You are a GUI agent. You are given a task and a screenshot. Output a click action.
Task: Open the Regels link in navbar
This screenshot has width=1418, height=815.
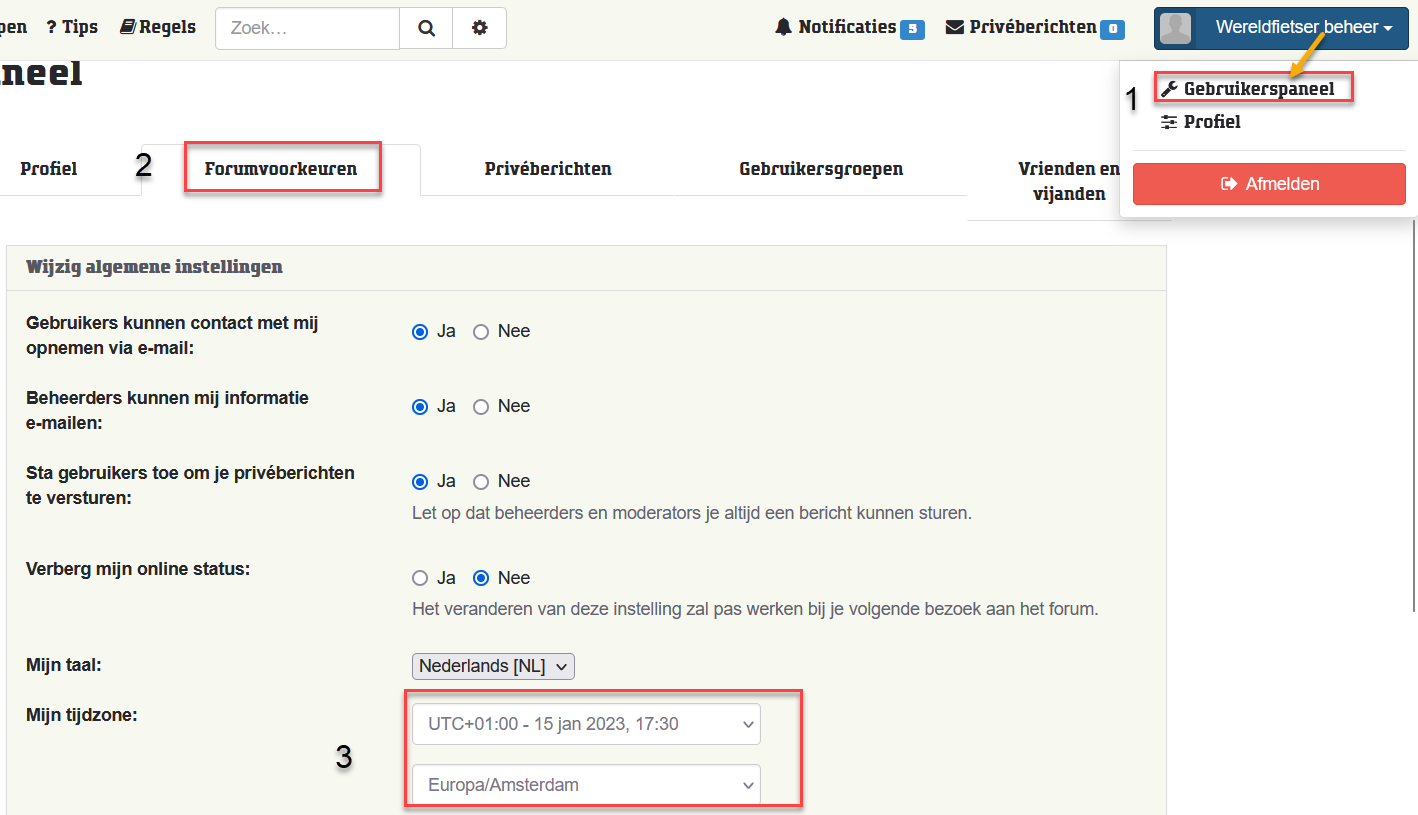(x=158, y=27)
